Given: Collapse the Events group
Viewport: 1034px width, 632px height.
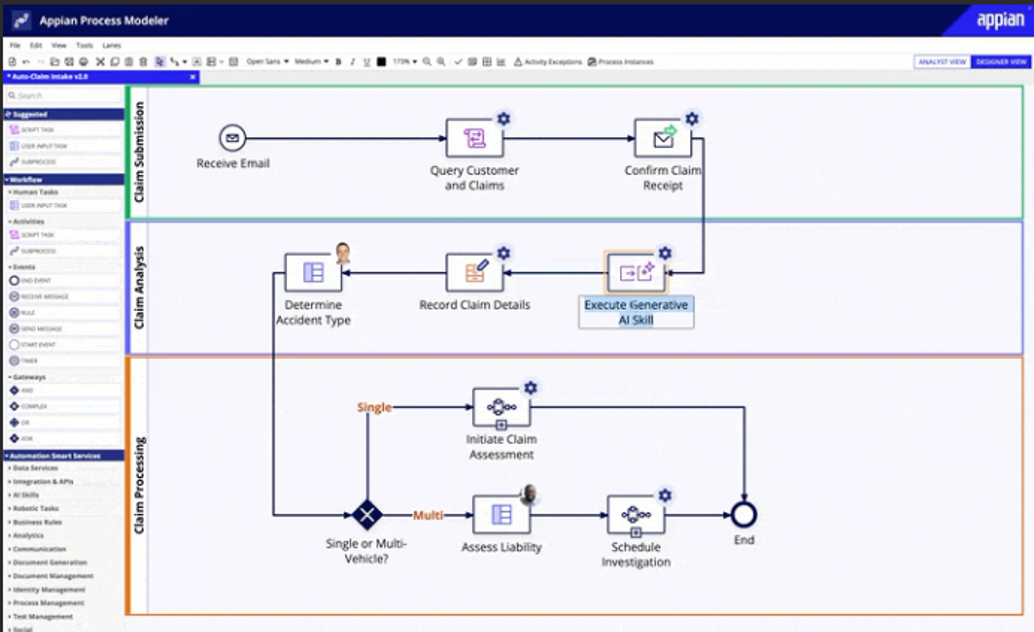Looking at the screenshot, I should (22, 267).
